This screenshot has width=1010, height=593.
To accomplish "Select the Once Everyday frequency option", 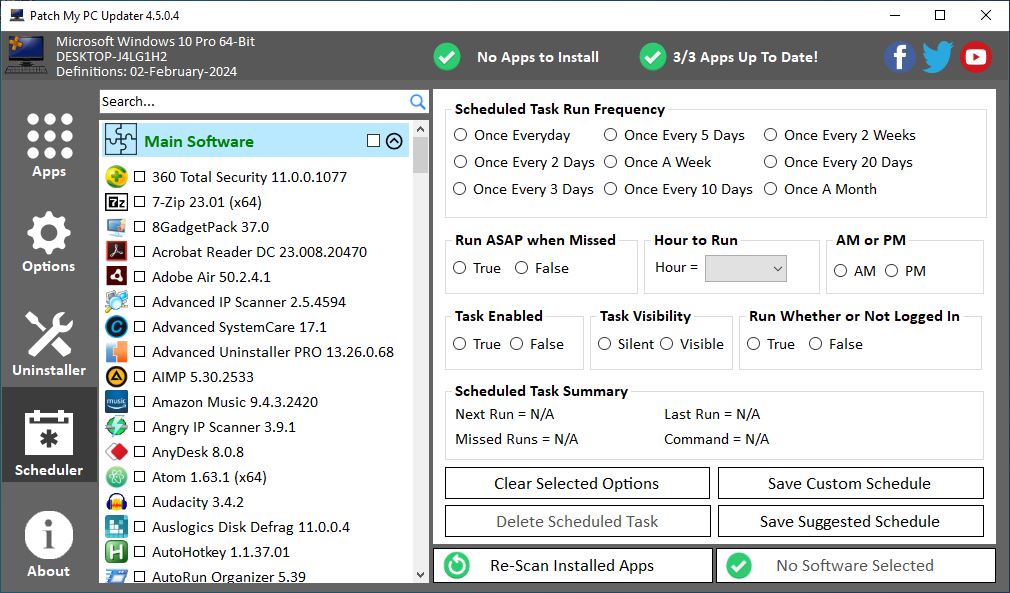I will tap(460, 135).
